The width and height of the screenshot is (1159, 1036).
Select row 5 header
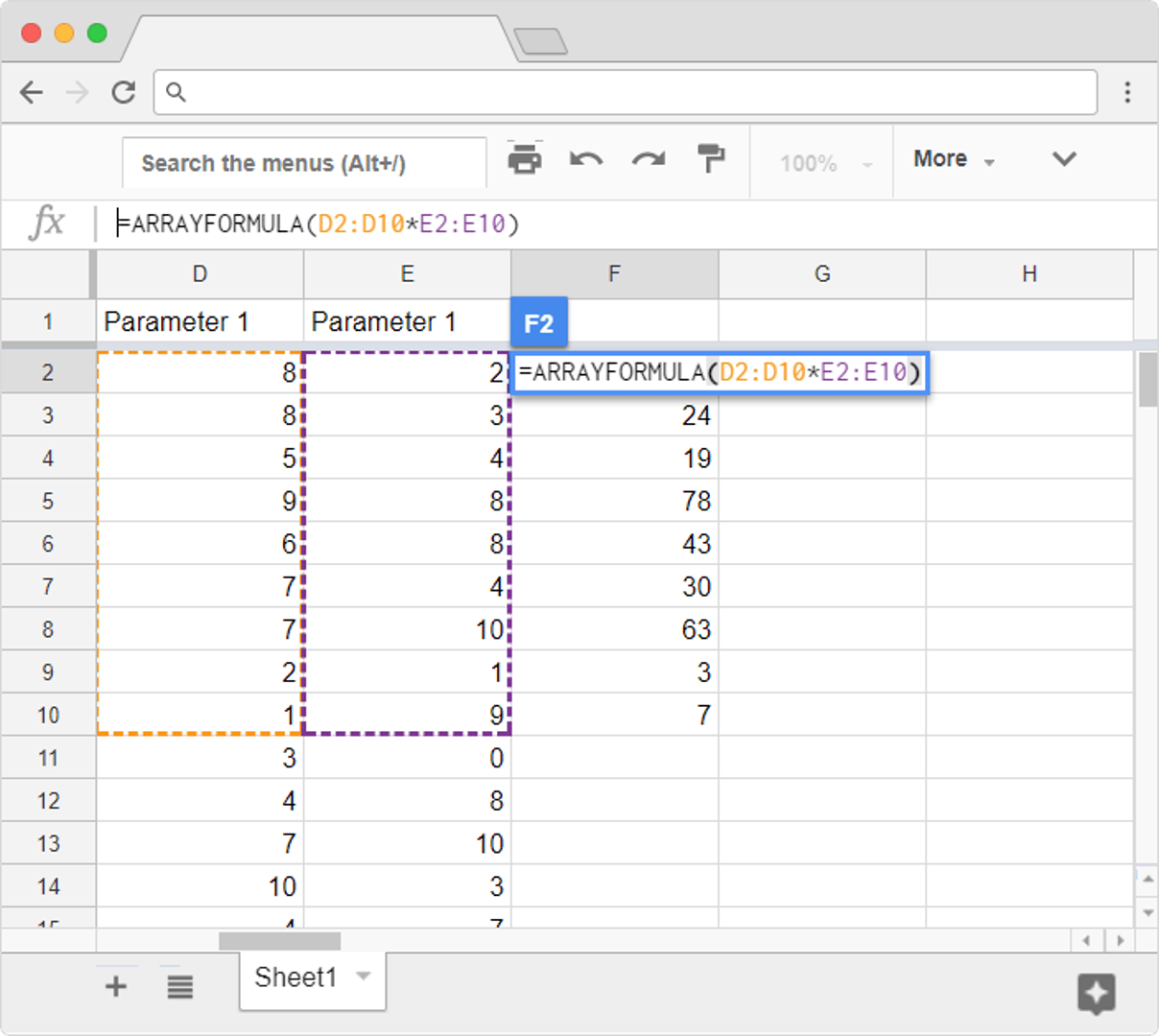[x=48, y=501]
